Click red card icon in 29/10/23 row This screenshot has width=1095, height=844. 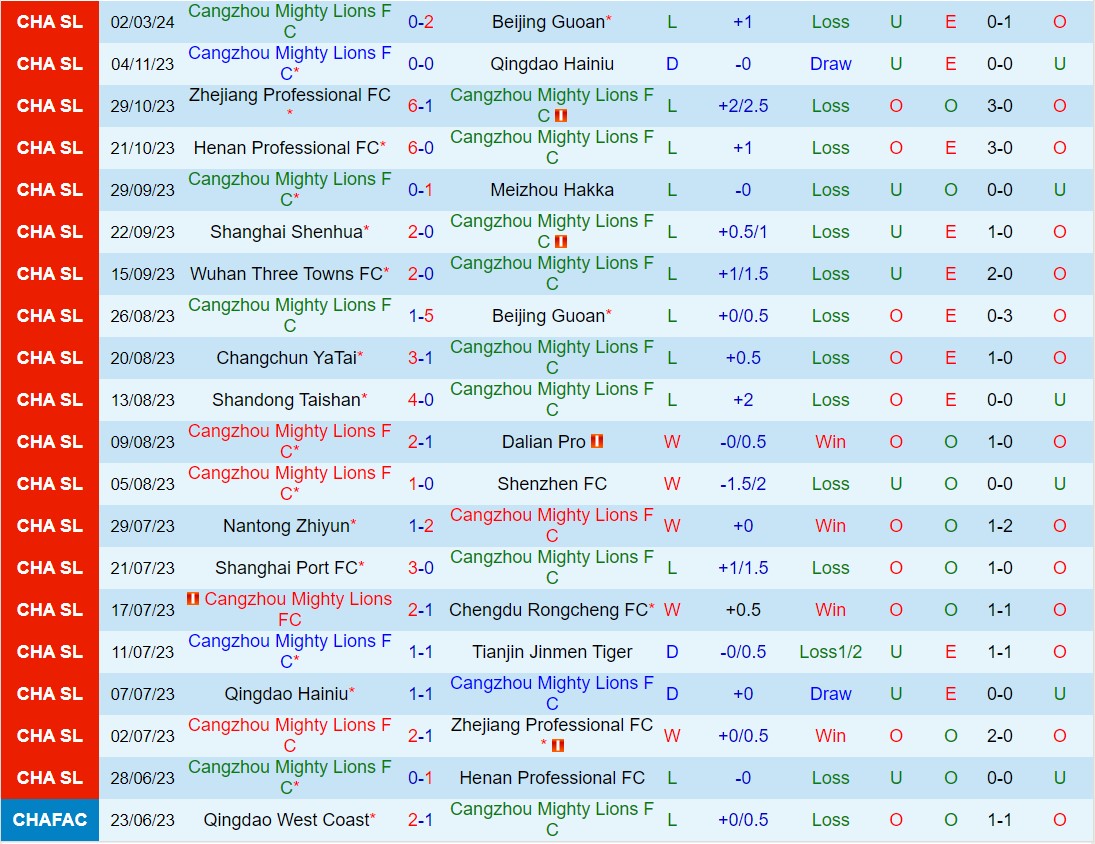click(560, 116)
